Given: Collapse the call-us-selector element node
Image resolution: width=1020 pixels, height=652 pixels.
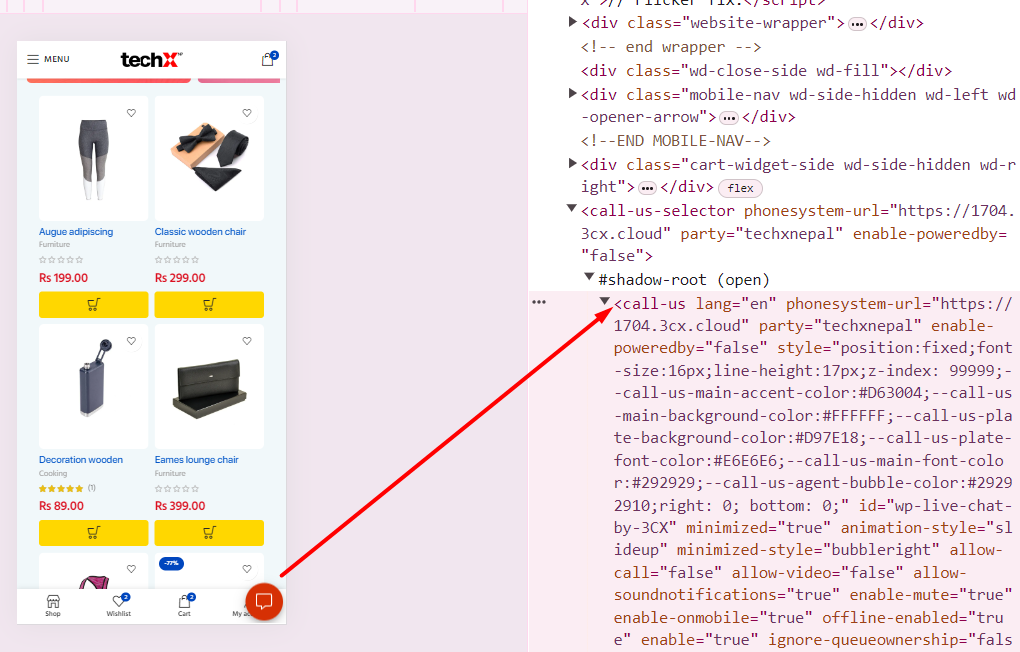Looking at the screenshot, I should [572, 209].
